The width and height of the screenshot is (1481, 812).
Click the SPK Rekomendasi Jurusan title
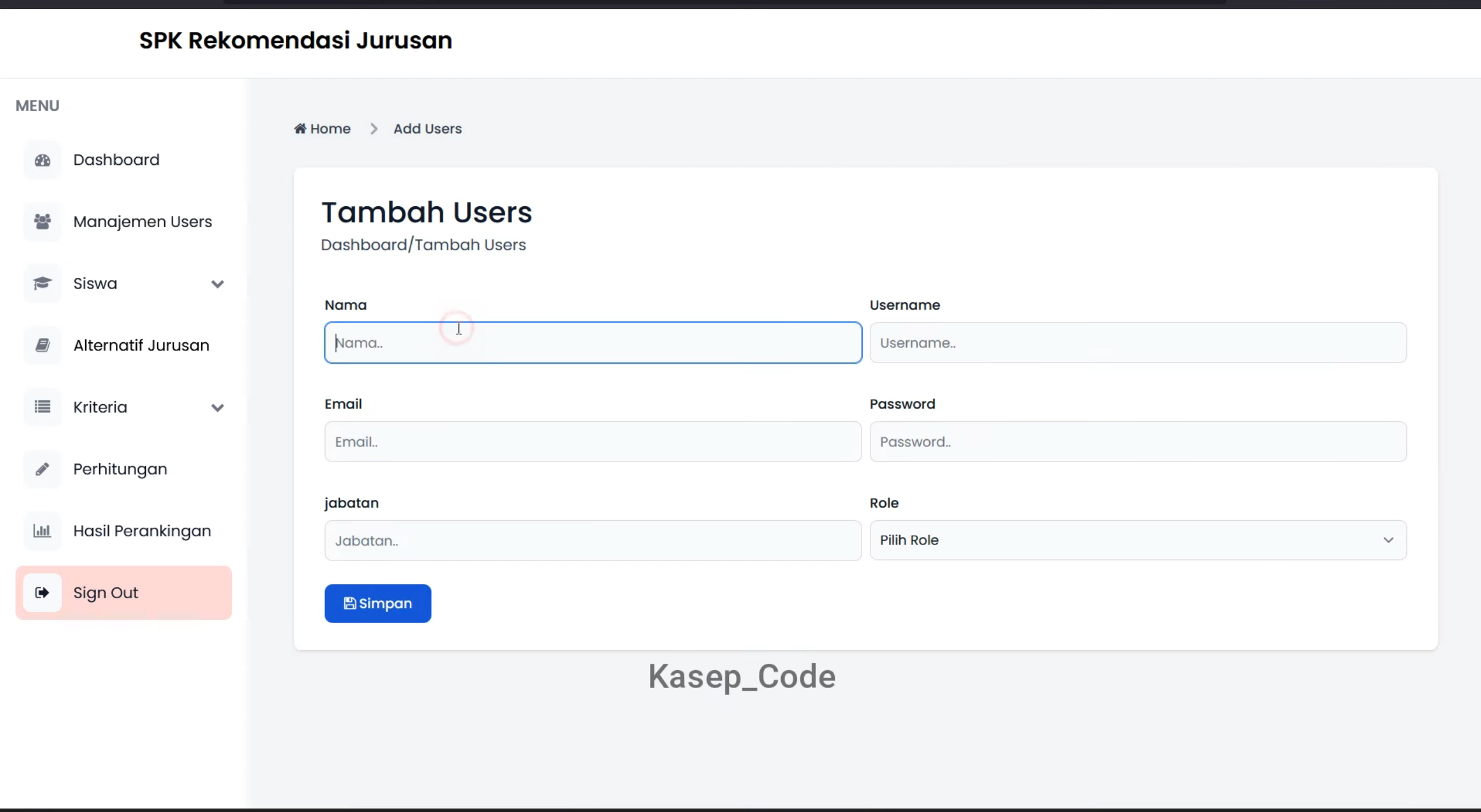(296, 41)
